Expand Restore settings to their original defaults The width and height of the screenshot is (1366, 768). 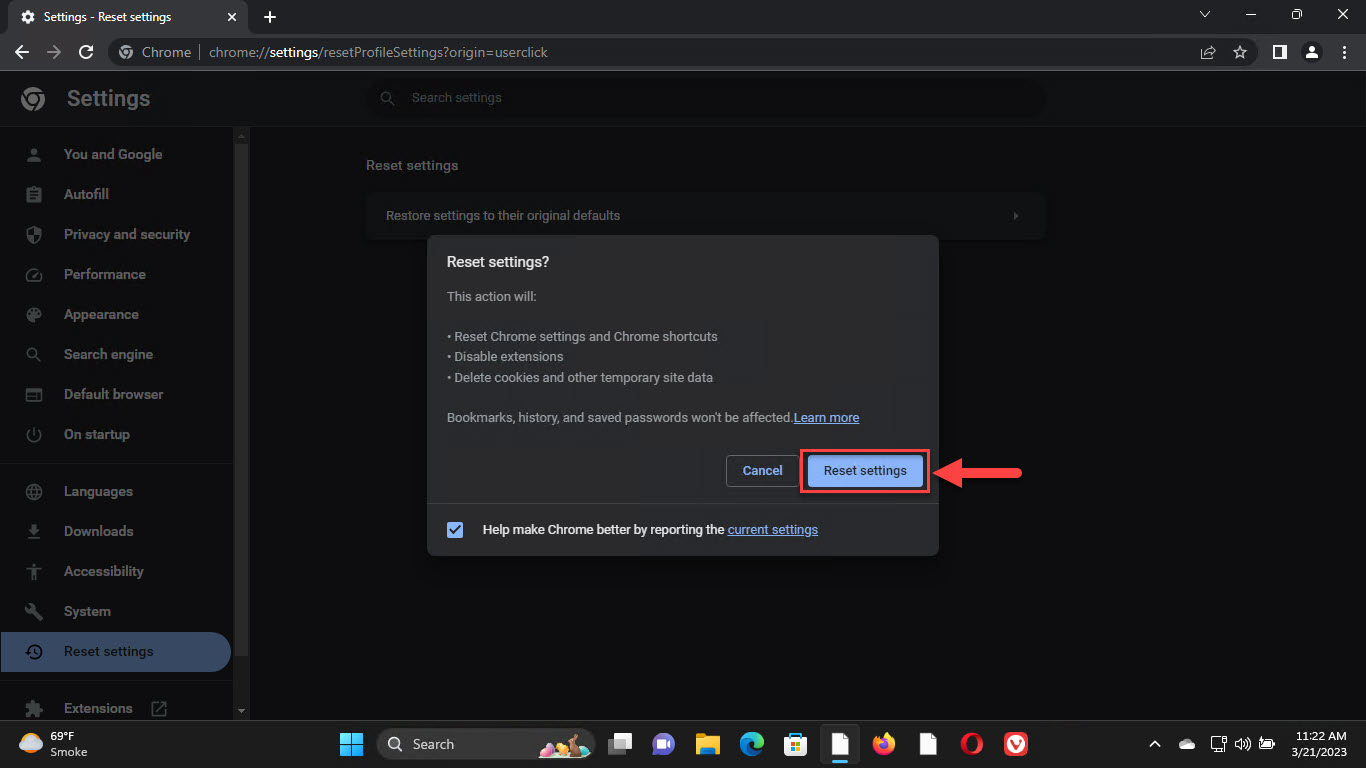click(706, 215)
